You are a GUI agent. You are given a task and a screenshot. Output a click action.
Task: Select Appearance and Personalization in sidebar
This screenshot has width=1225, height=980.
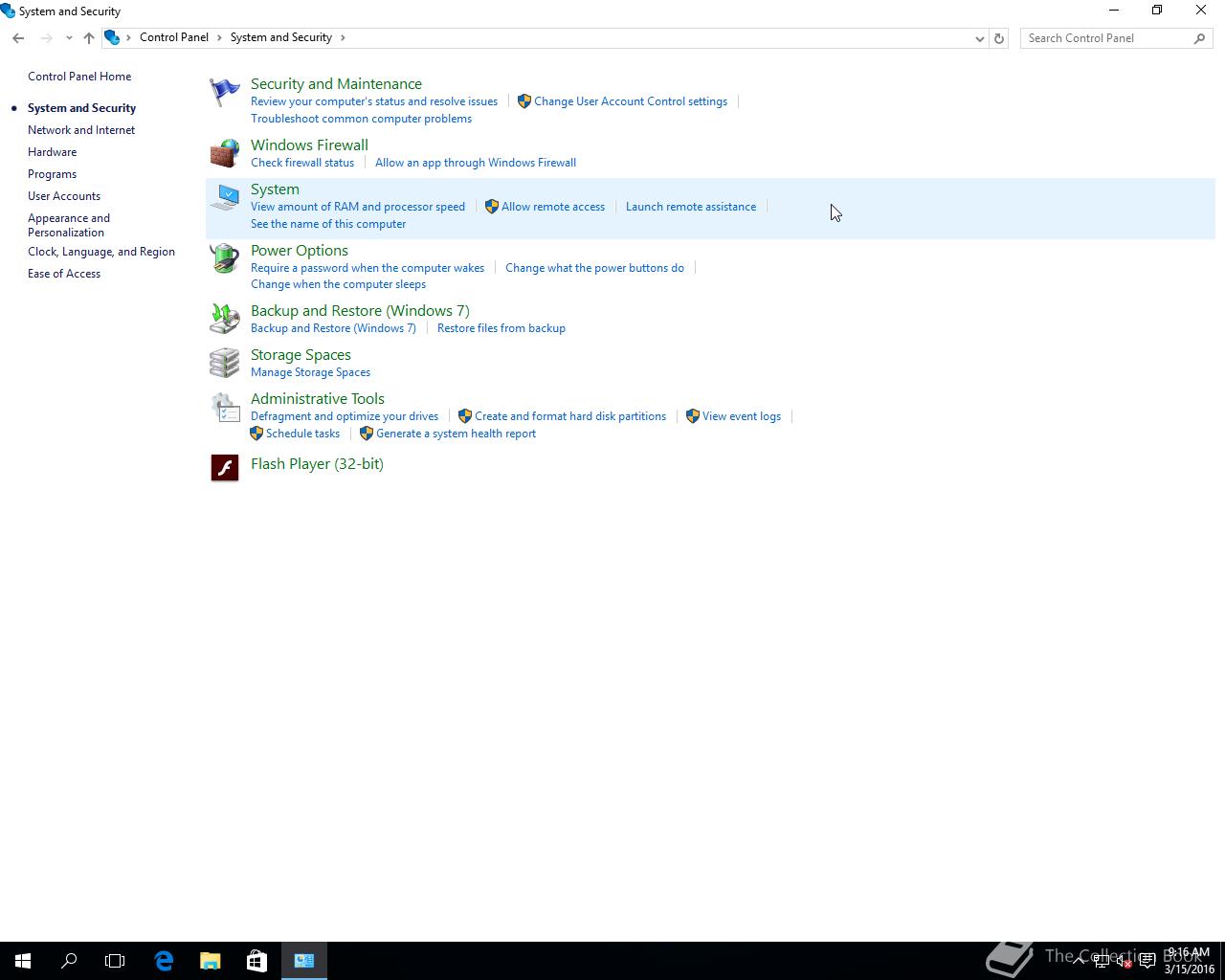(x=69, y=225)
